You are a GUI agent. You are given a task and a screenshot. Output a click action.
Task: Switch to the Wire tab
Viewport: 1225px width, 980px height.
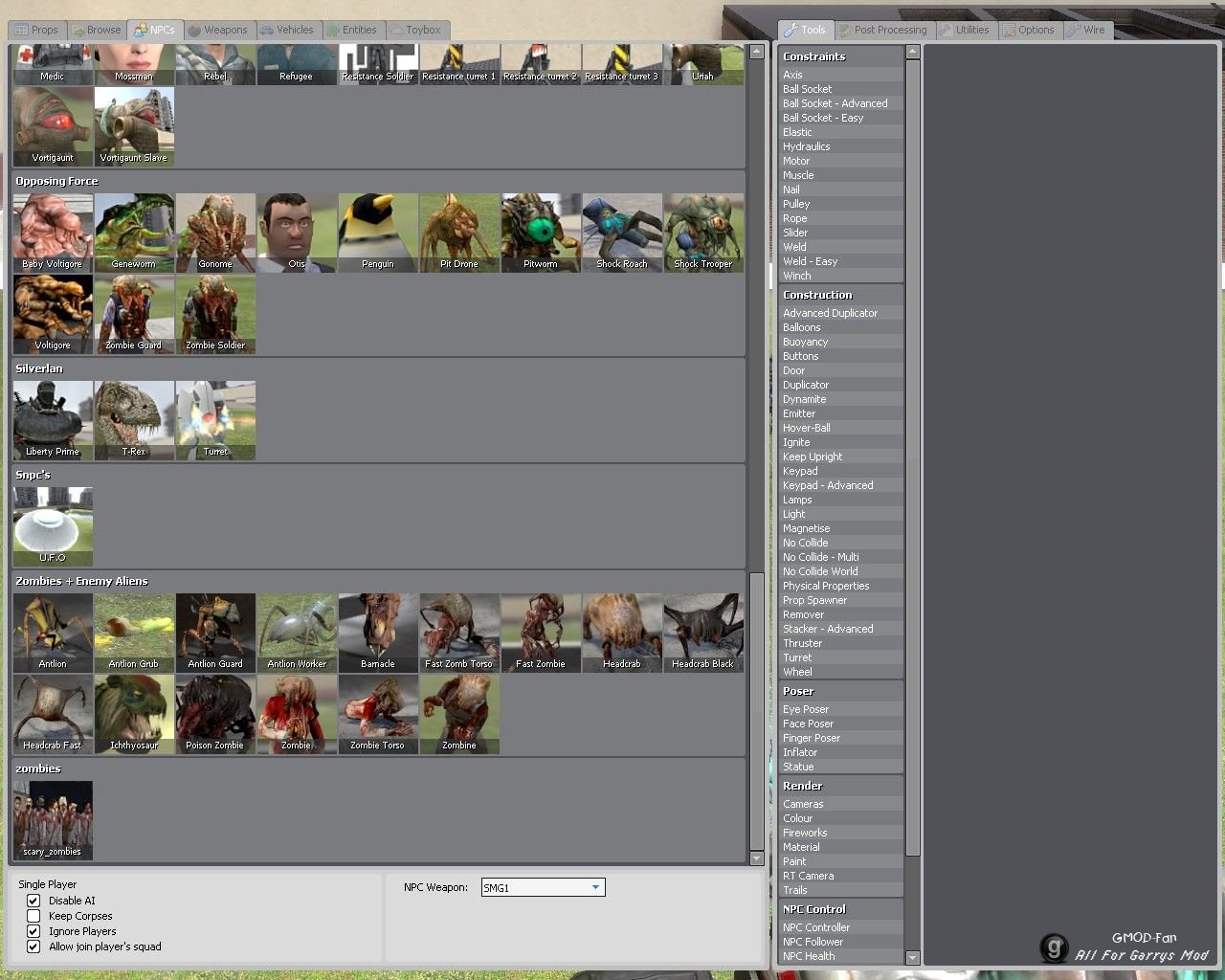point(1086,30)
